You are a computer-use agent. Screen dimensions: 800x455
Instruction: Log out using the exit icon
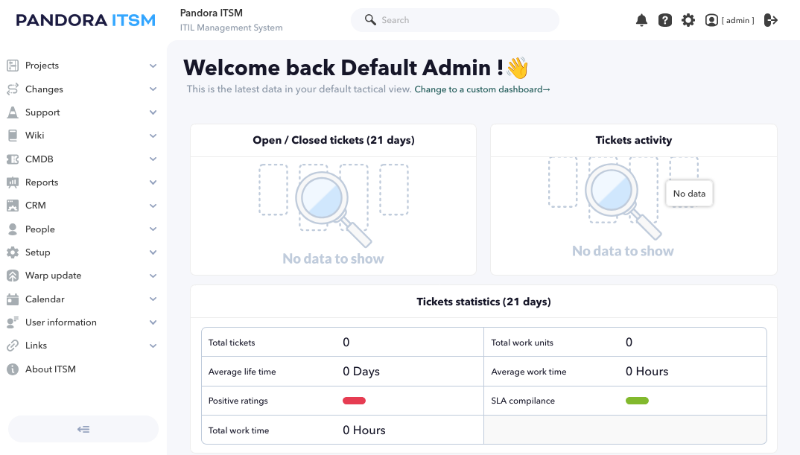[x=771, y=20]
